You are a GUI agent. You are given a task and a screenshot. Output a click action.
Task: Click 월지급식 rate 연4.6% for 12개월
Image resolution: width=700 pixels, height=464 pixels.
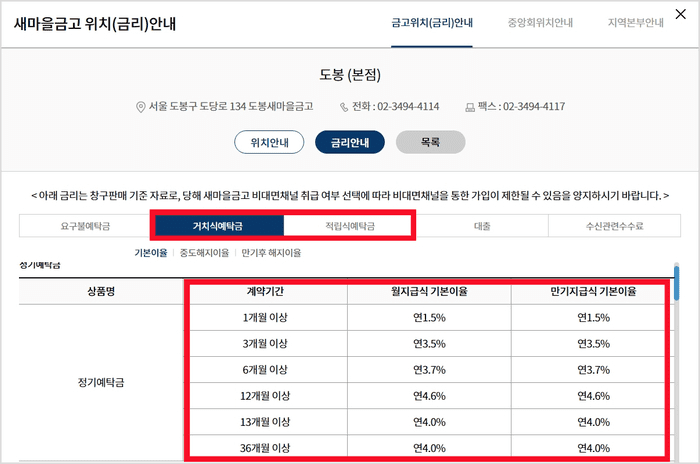pyautogui.click(x=429, y=396)
